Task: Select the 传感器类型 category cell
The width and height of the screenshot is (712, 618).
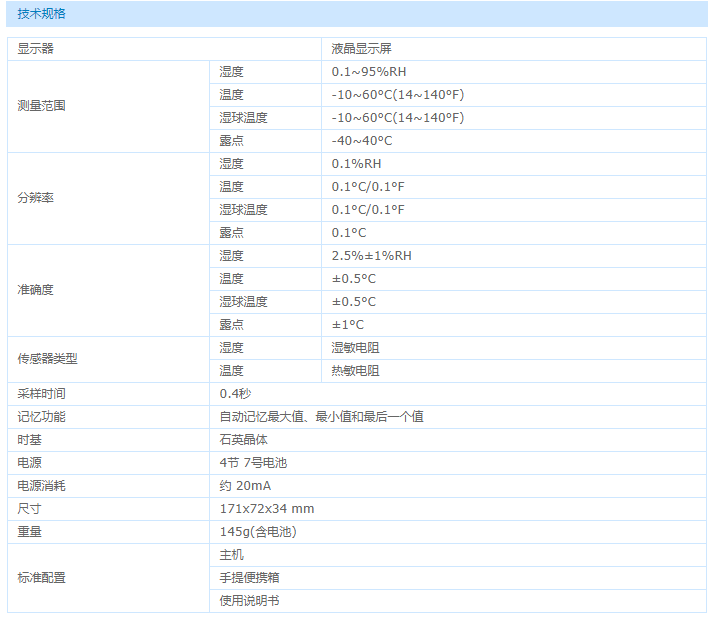Action: [47, 359]
